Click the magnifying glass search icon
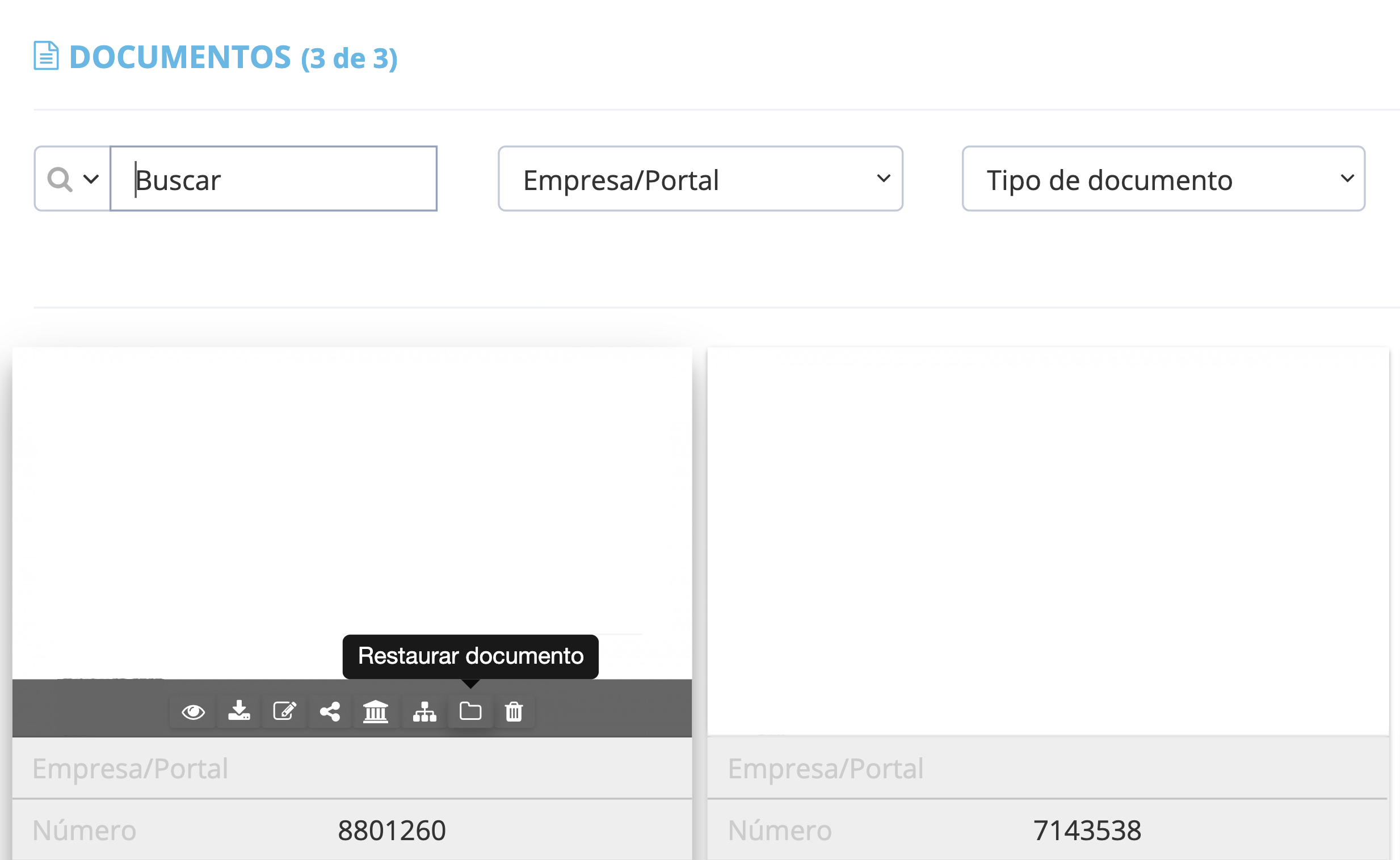The width and height of the screenshot is (1400, 860). point(60,179)
